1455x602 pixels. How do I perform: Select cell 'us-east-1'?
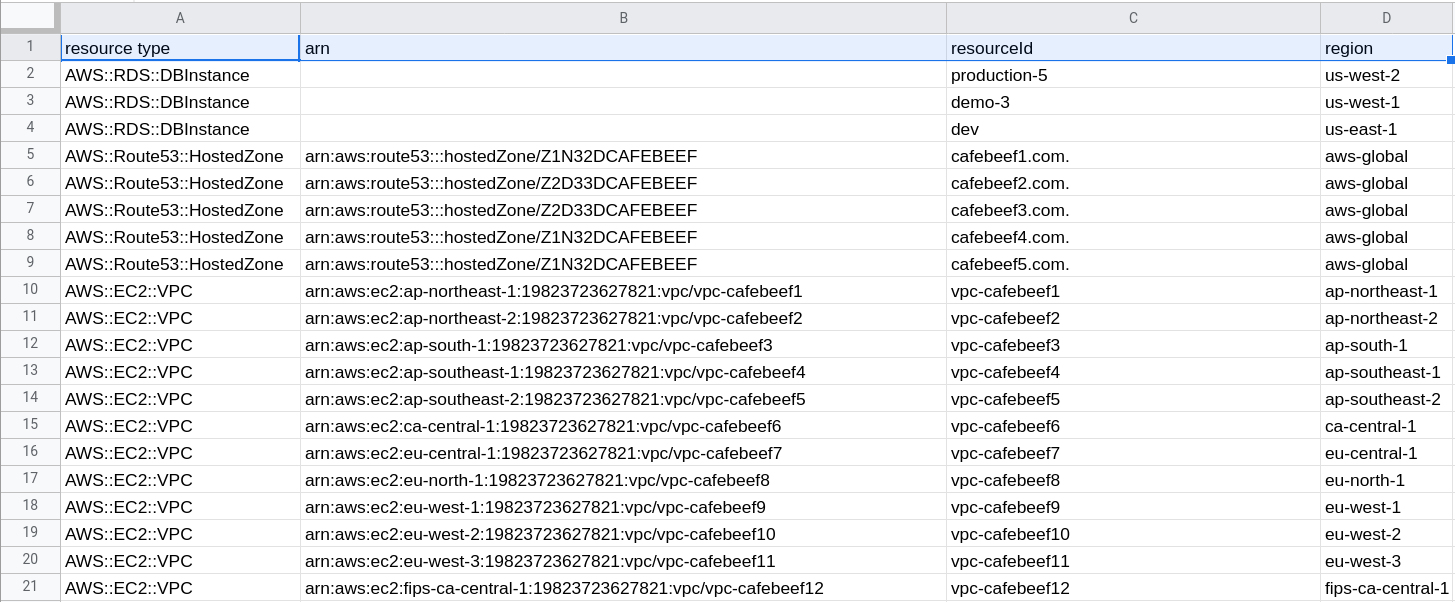(x=1387, y=128)
